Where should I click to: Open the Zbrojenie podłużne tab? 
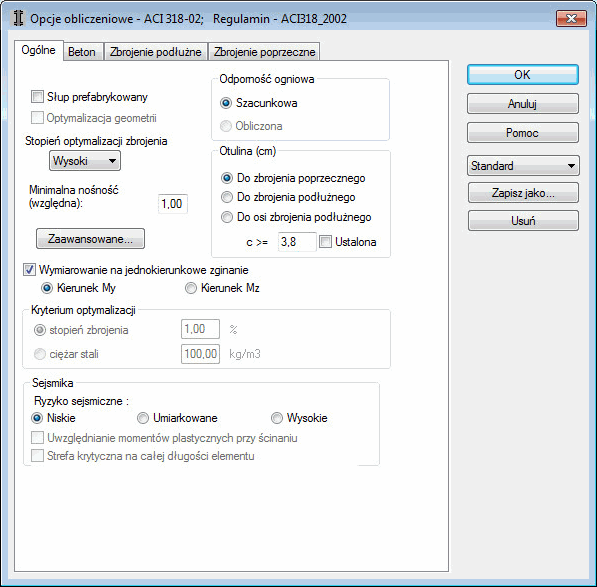(x=155, y=52)
